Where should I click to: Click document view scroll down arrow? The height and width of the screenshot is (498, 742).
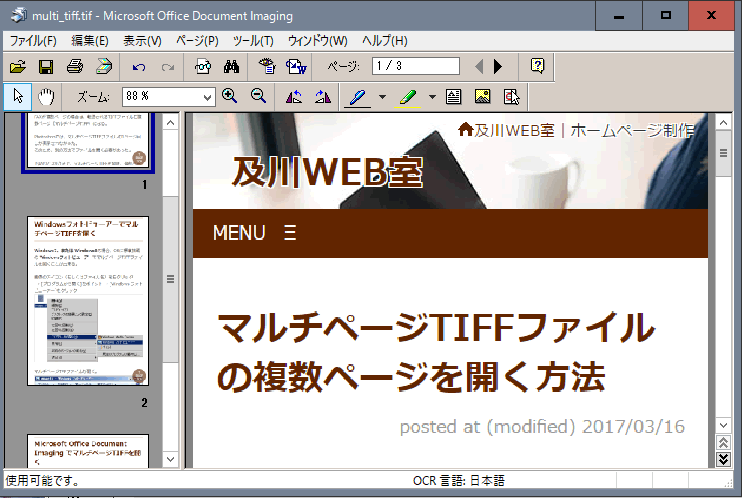coord(723,425)
